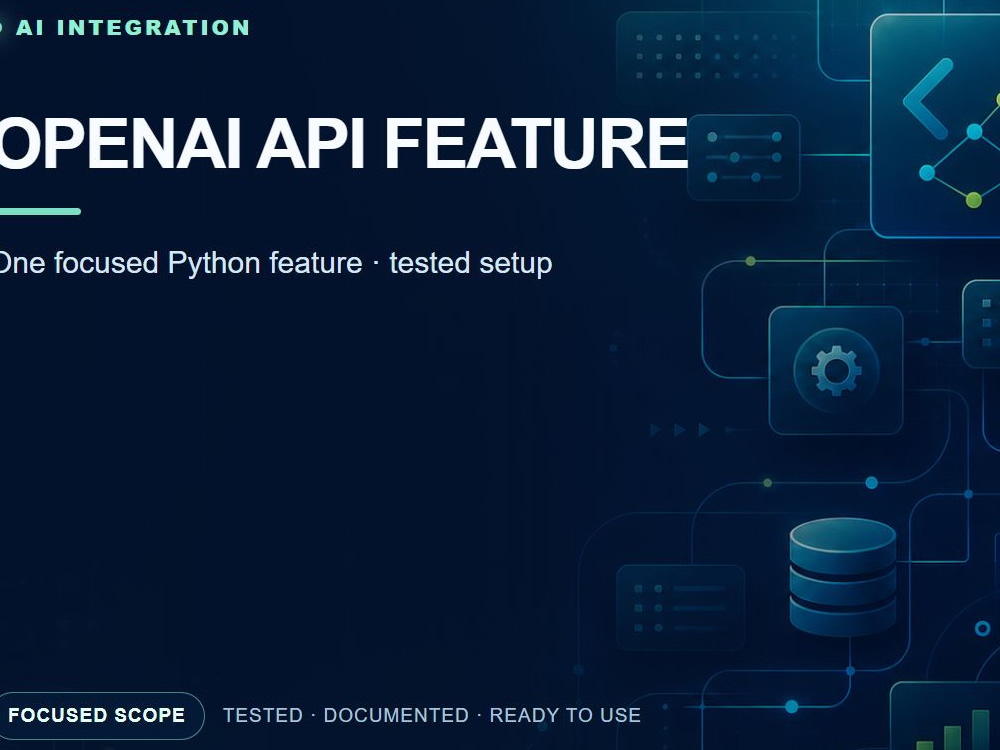The width and height of the screenshot is (1000, 750).
Task: Click the code chevron bracket icon
Action: pos(929,98)
